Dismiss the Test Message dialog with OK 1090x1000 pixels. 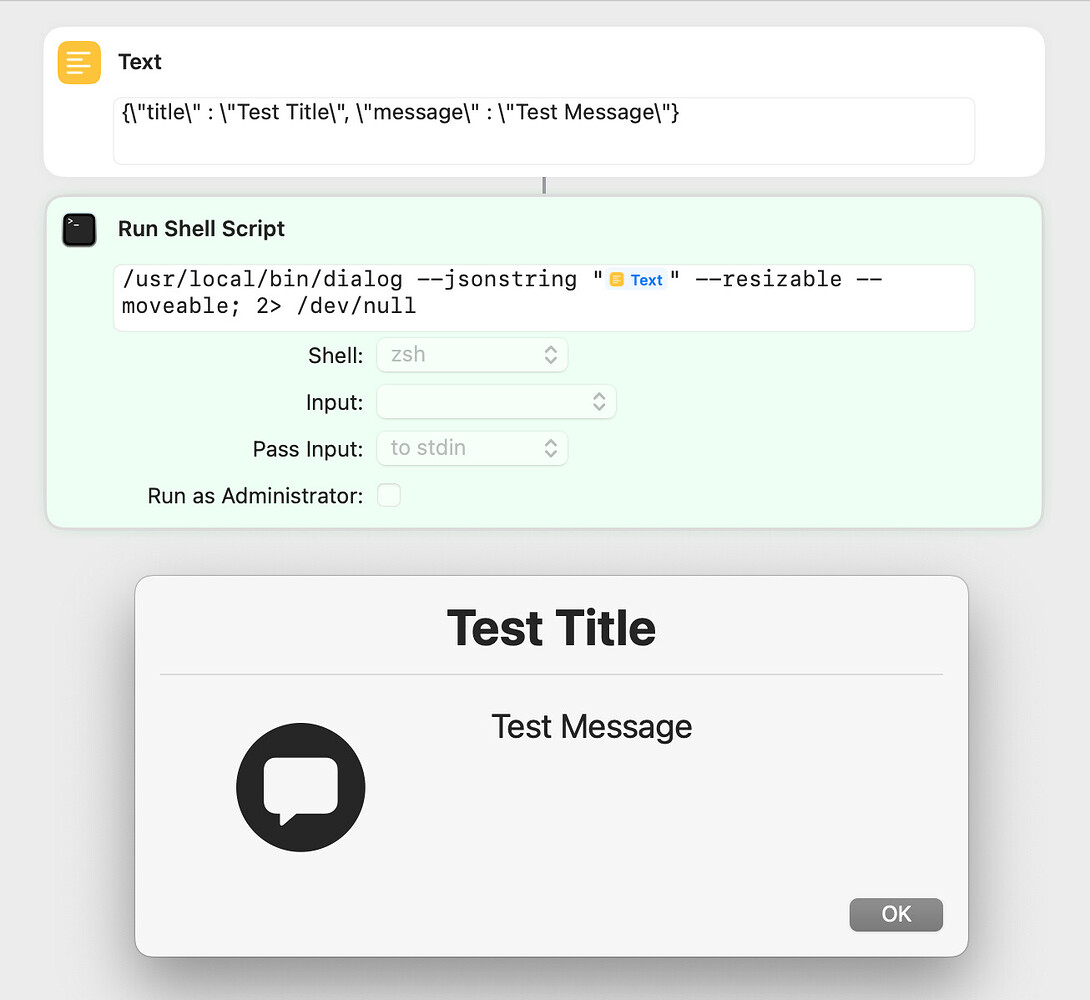(895, 914)
